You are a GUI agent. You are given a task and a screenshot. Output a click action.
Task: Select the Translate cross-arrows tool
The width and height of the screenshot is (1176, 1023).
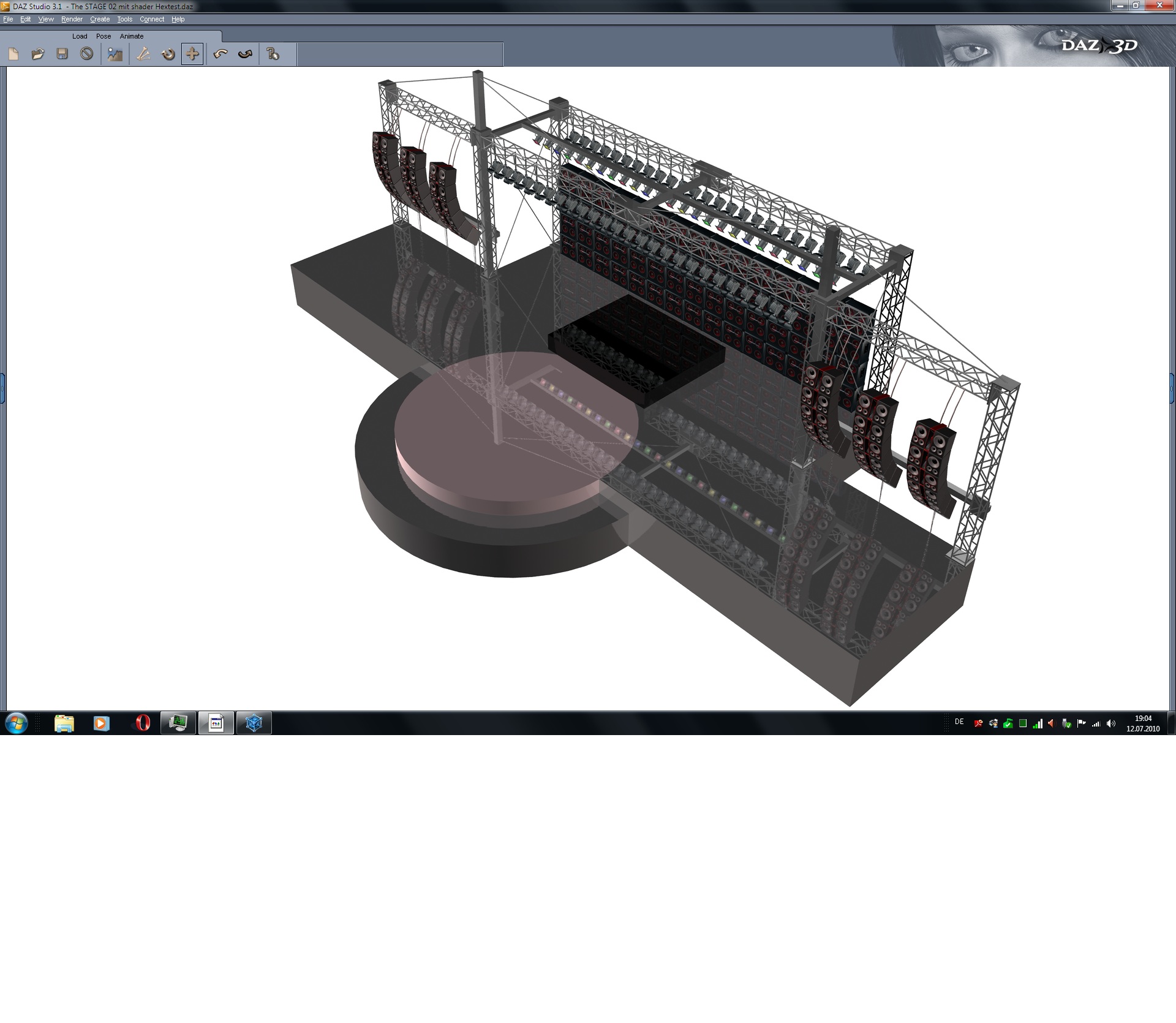click(192, 55)
